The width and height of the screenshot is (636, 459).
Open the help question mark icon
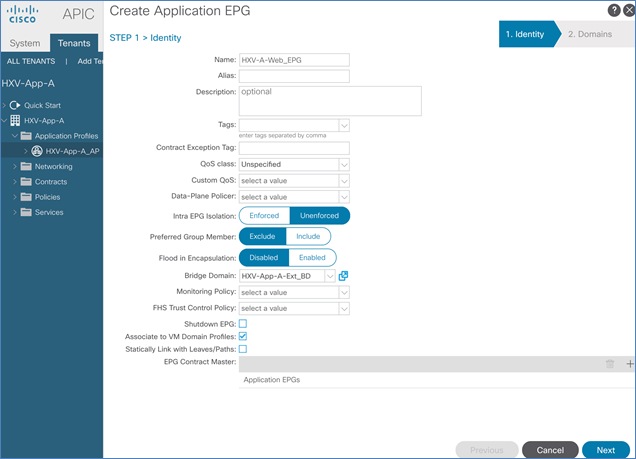[x=614, y=10]
